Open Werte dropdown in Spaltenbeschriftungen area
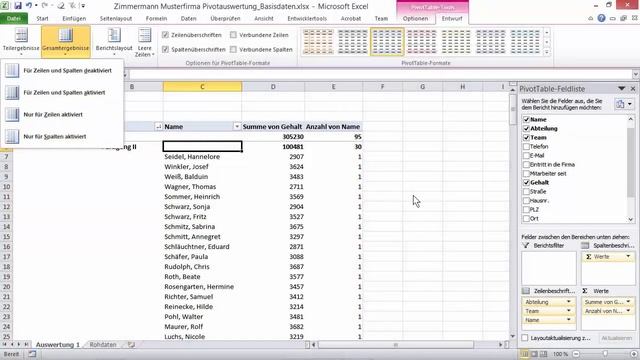The image size is (640, 360). coord(628,256)
